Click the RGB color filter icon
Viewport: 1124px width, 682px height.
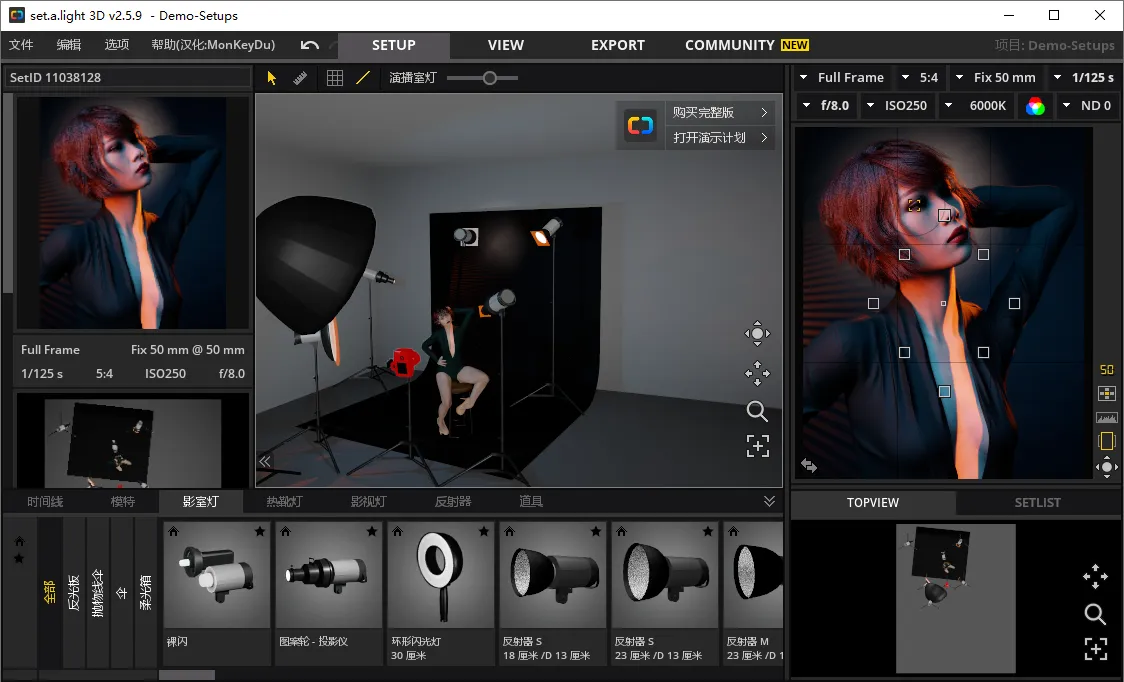(1035, 106)
